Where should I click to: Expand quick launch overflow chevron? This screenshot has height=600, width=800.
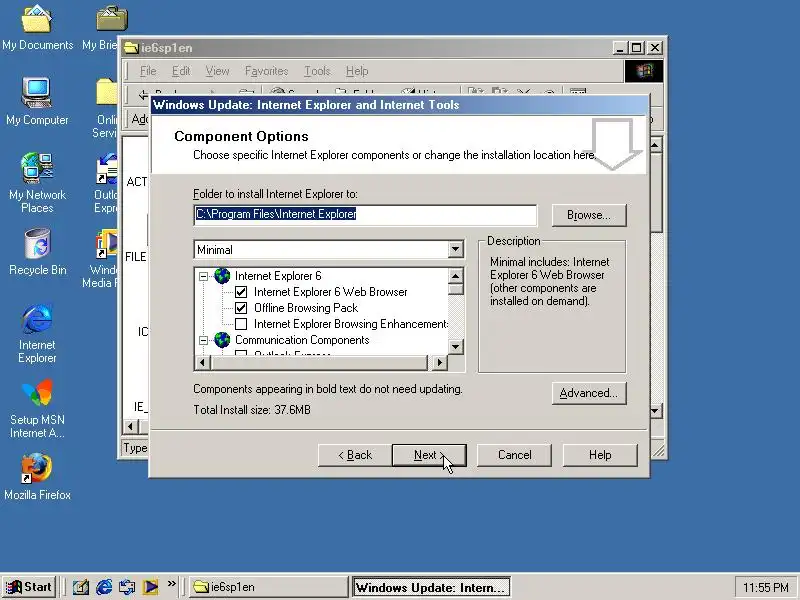[171, 583]
